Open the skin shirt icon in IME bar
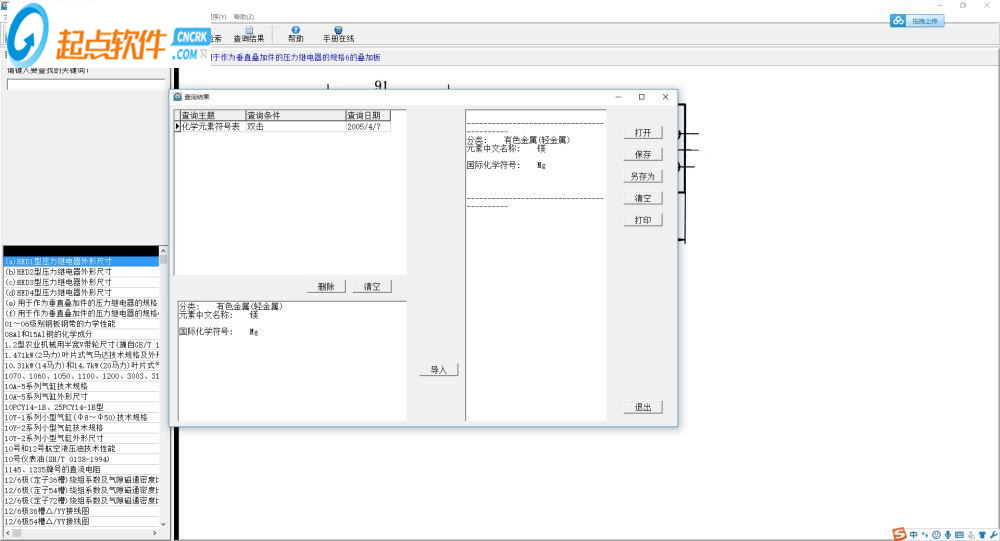 (x=982, y=535)
